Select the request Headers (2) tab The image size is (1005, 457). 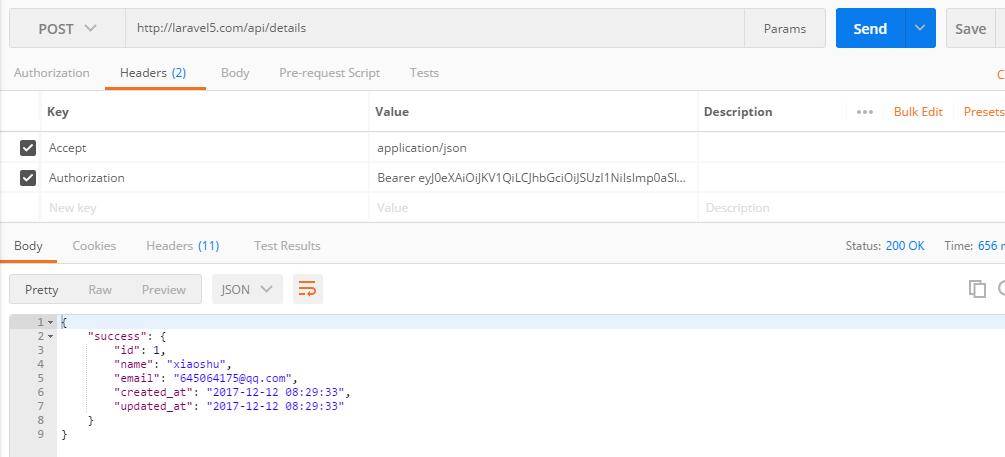(x=153, y=73)
